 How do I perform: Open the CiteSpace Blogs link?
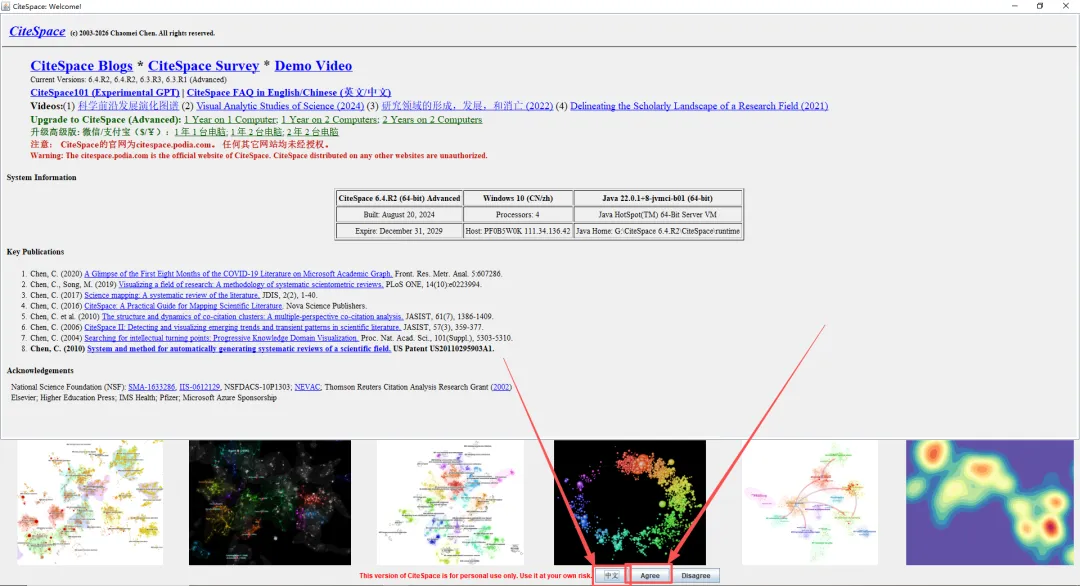[x=81, y=65]
